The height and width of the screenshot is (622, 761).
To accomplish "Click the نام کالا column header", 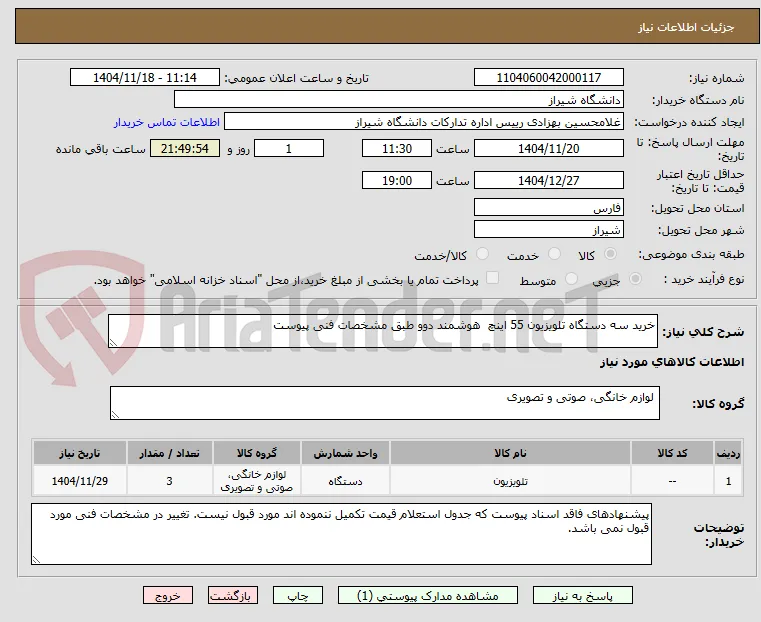I will (510, 453).
